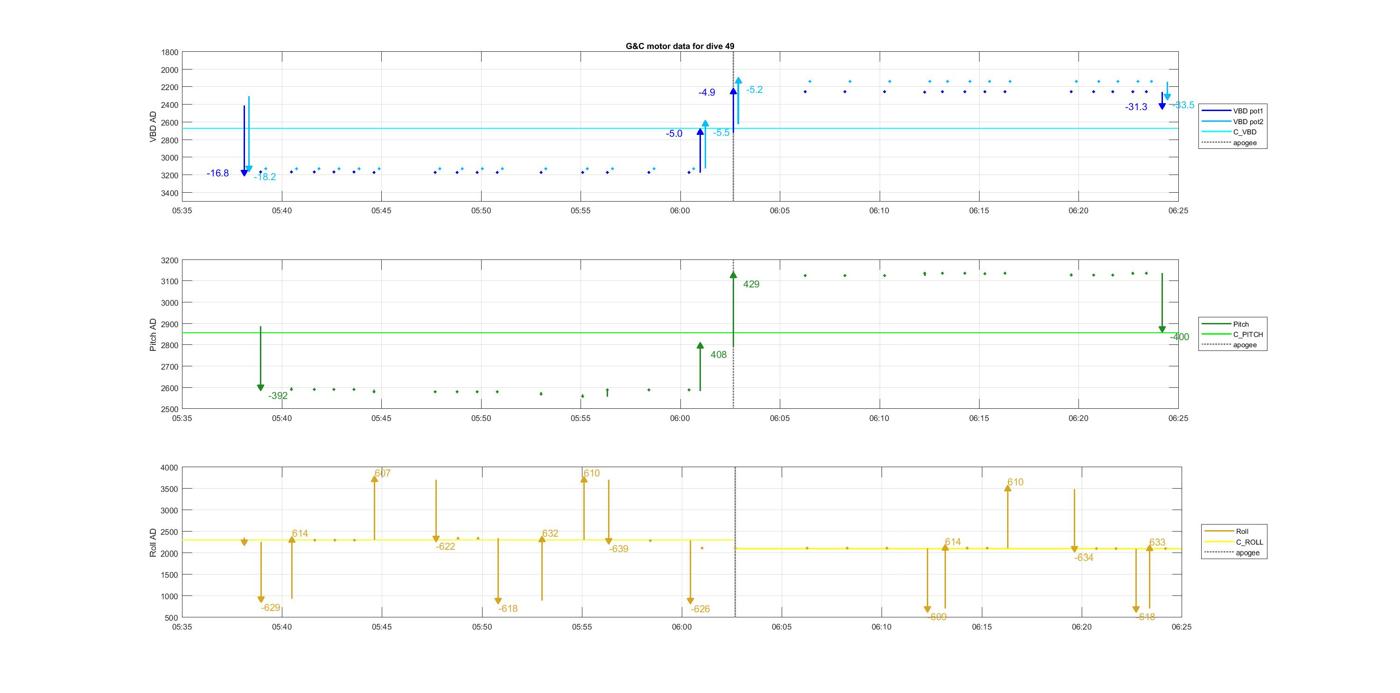Click the "-31.3" VBD annotation

tap(1136, 107)
